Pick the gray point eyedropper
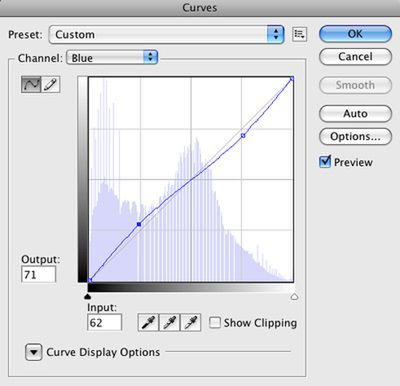The width and height of the screenshot is (400, 386). (169, 322)
